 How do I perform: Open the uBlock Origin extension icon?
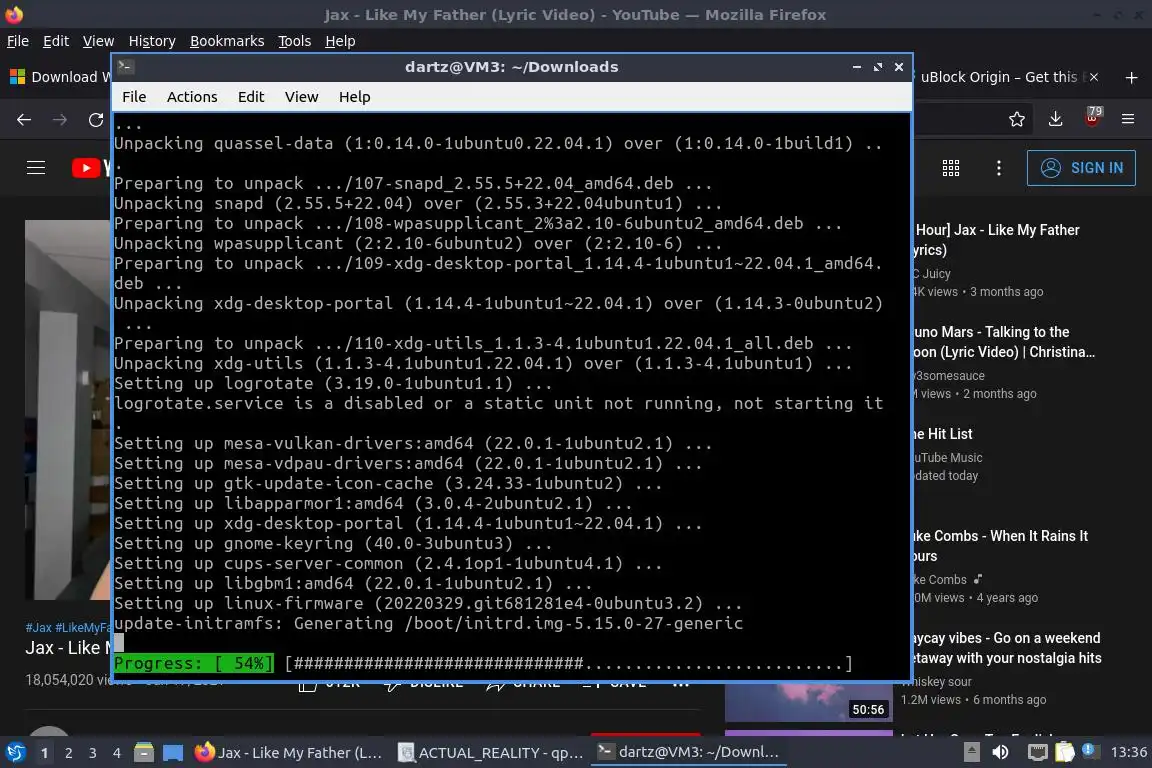pos(1093,118)
